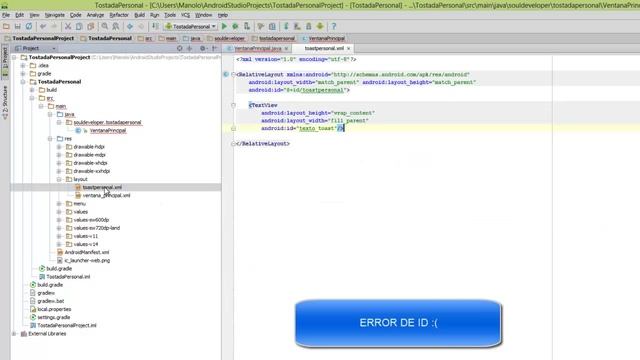Expand the gradle folder

[23, 73]
